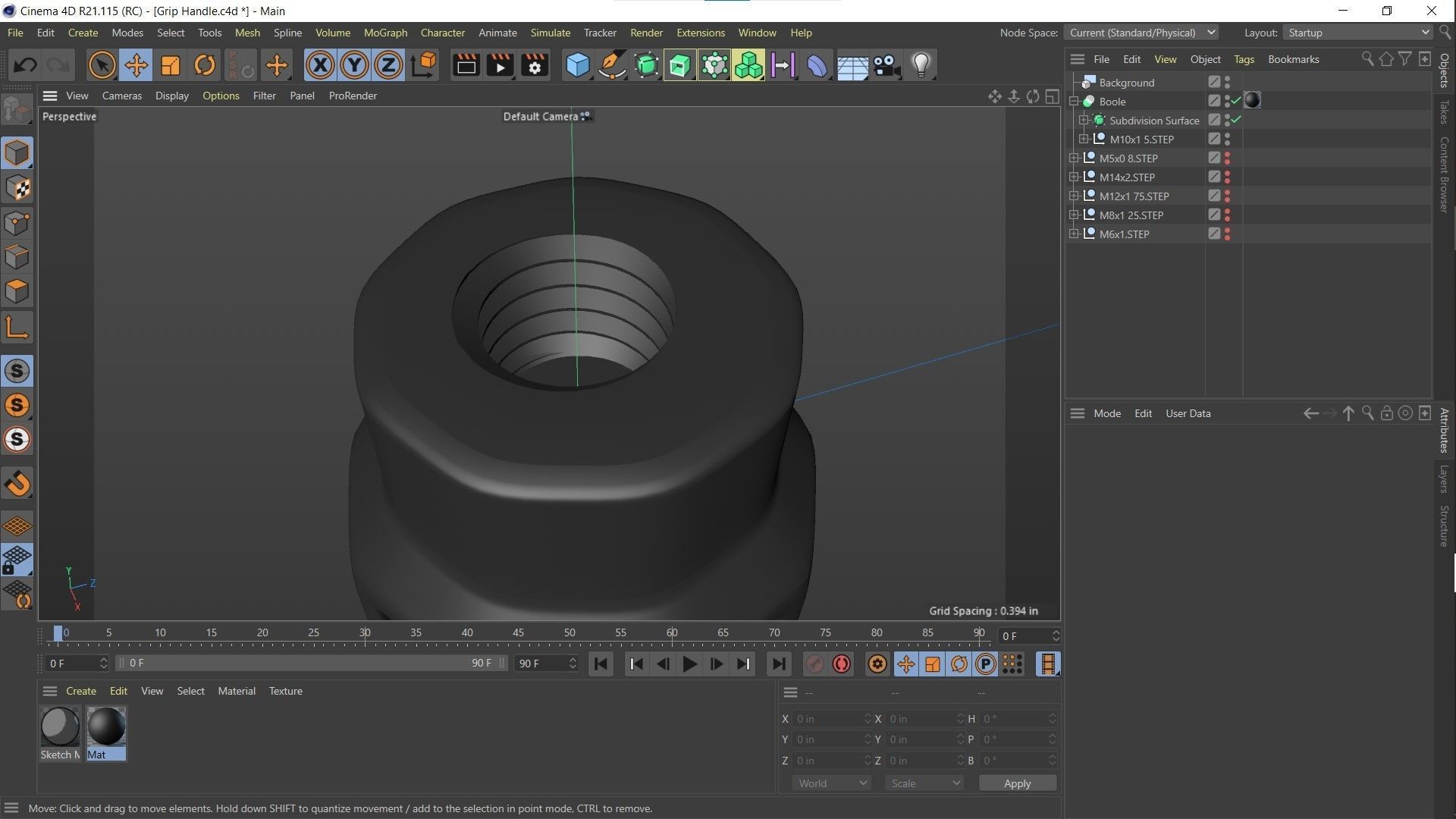Open Scale mode dropdown

[924, 783]
